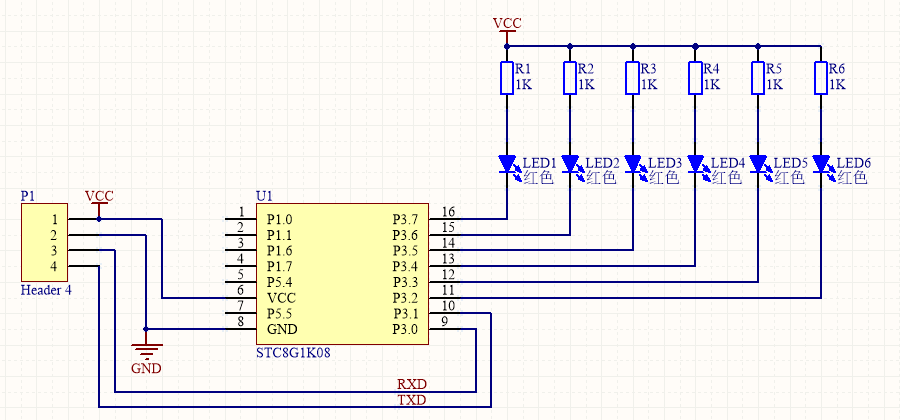Click pin label P3.0 on U1
The image size is (900, 420).
click(405, 330)
